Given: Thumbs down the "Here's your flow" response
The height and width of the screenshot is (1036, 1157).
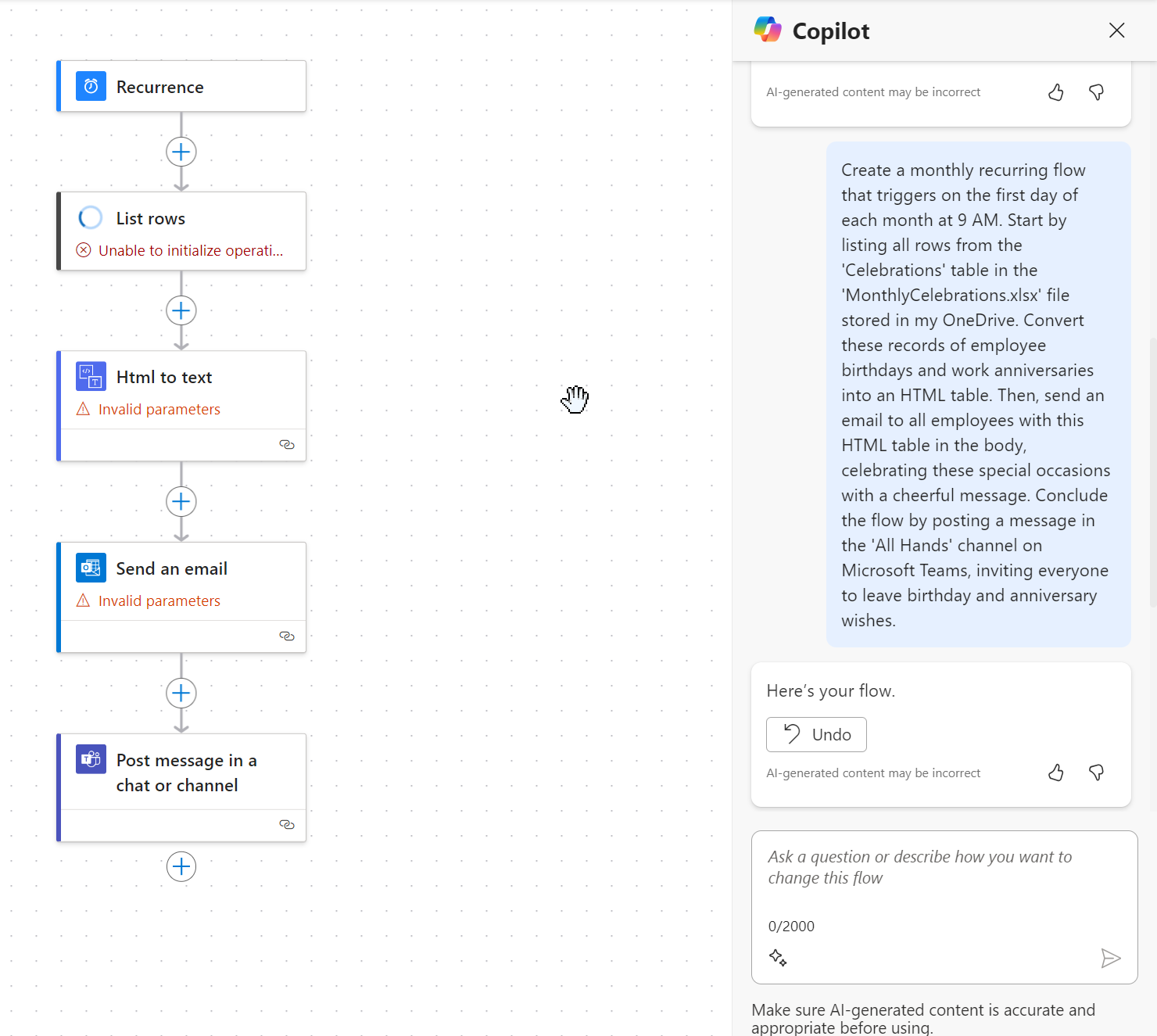Looking at the screenshot, I should pyautogui.click(x=1096, y=773).
